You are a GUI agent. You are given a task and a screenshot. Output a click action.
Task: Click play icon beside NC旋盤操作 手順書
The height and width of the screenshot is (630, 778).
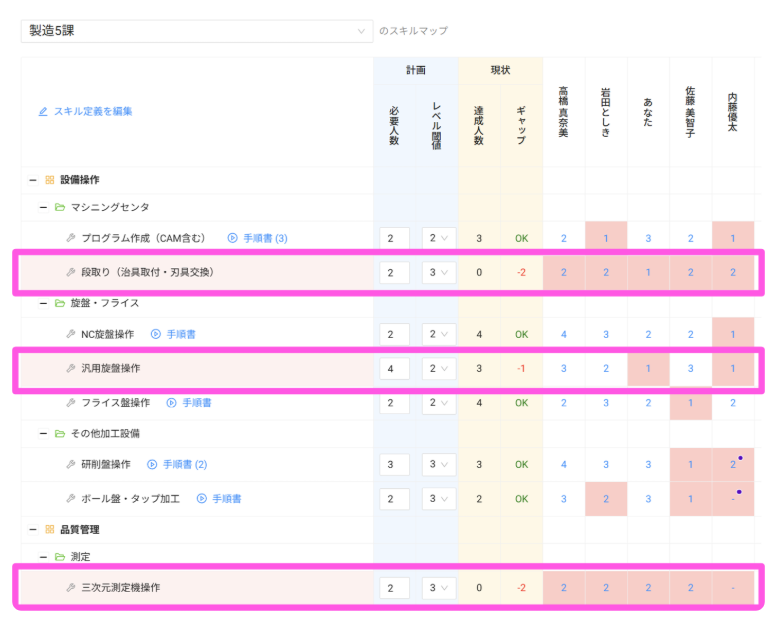coord(156,334)
